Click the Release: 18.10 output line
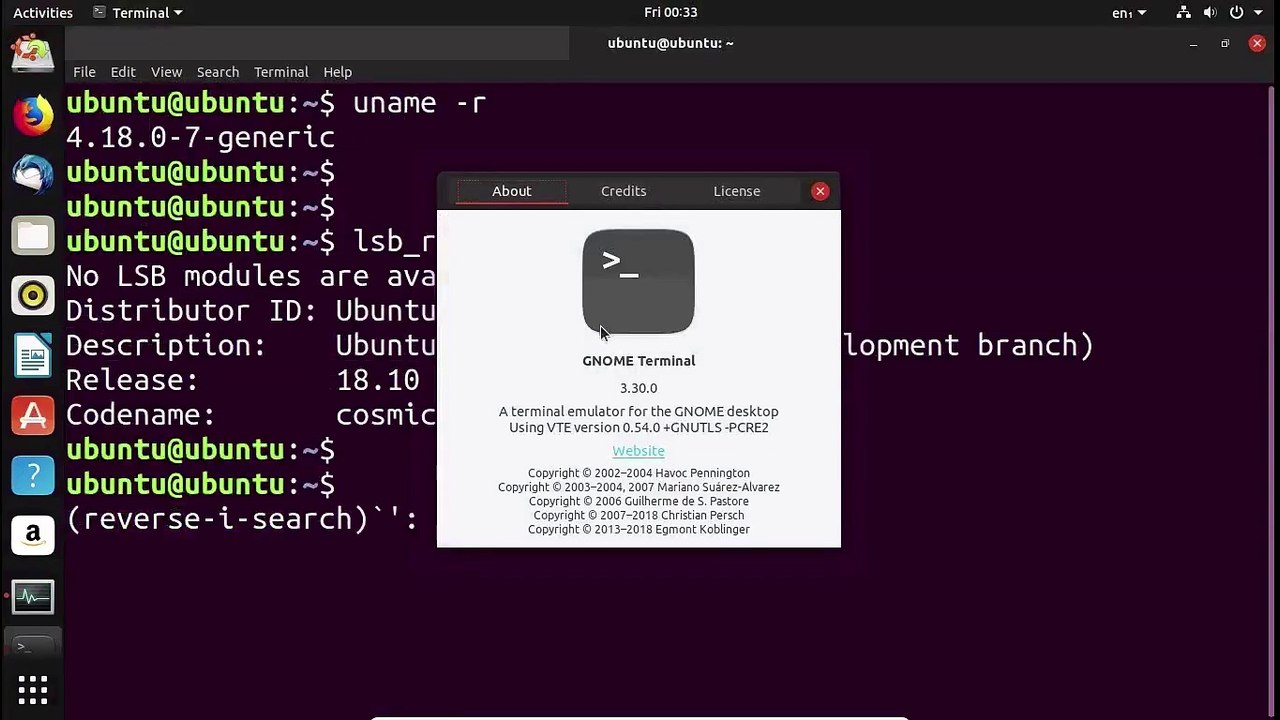The image size is (1280, 720). [x=243, y=380]
